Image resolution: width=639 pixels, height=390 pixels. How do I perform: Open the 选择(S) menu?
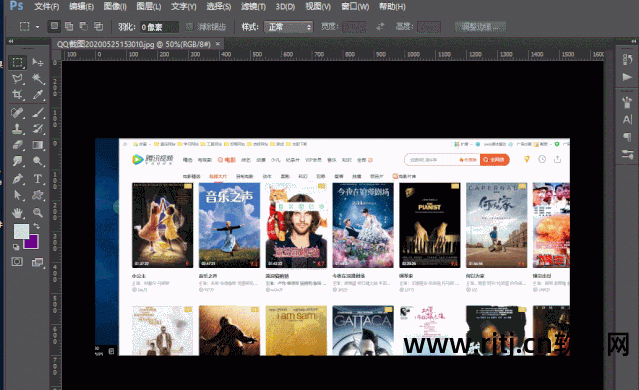pos(218,7)
